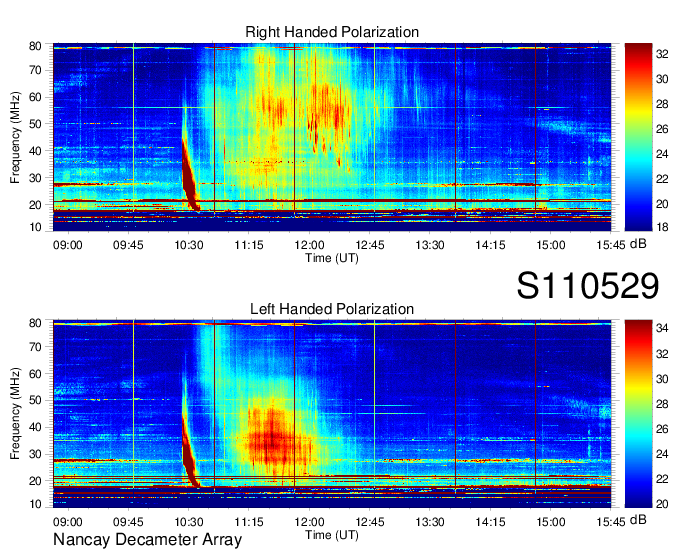The height and width of the screenshot is (552, 680).
Task: Click the 15:45 time tick of the Right Handed plot
Action: pos(611,245)
